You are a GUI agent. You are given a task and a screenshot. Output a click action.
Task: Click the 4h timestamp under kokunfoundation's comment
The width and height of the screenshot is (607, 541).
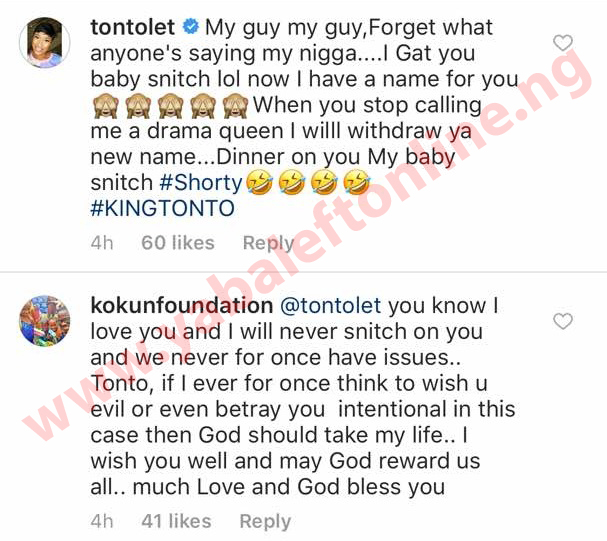click(x=102, y=521)
